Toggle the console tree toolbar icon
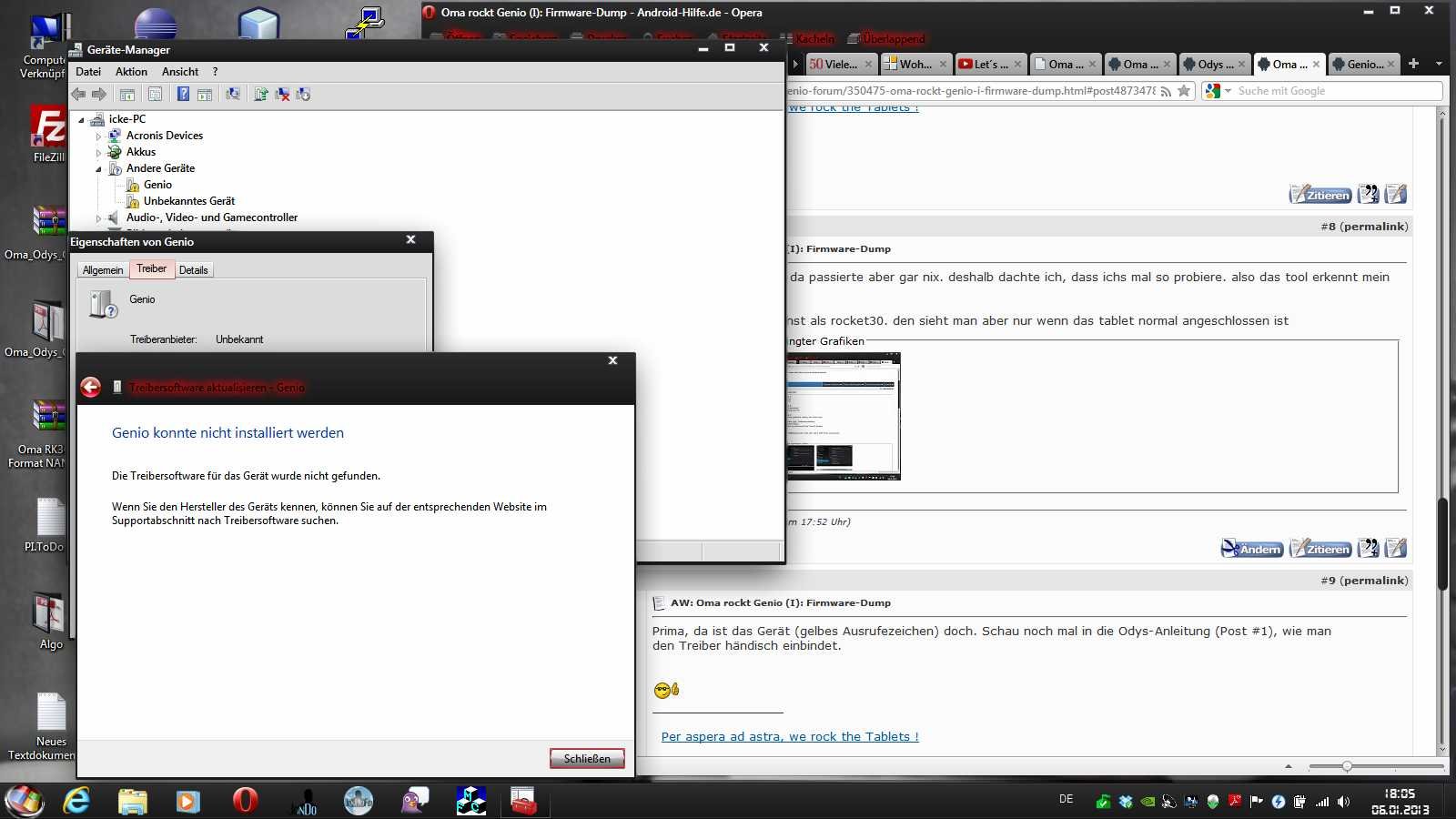This screenshot has height=819, width=1456. pos(127,94)
